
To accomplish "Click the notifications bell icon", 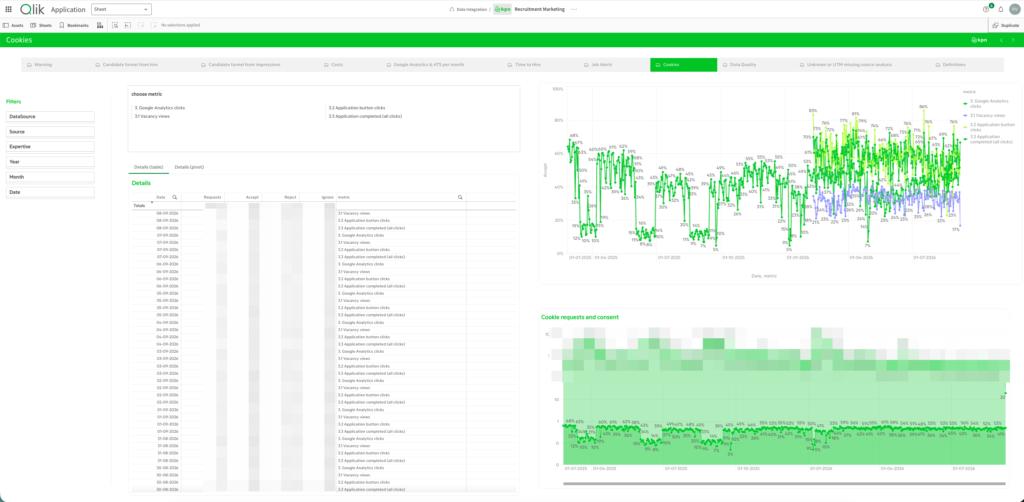I will (x=1000, y=9).
